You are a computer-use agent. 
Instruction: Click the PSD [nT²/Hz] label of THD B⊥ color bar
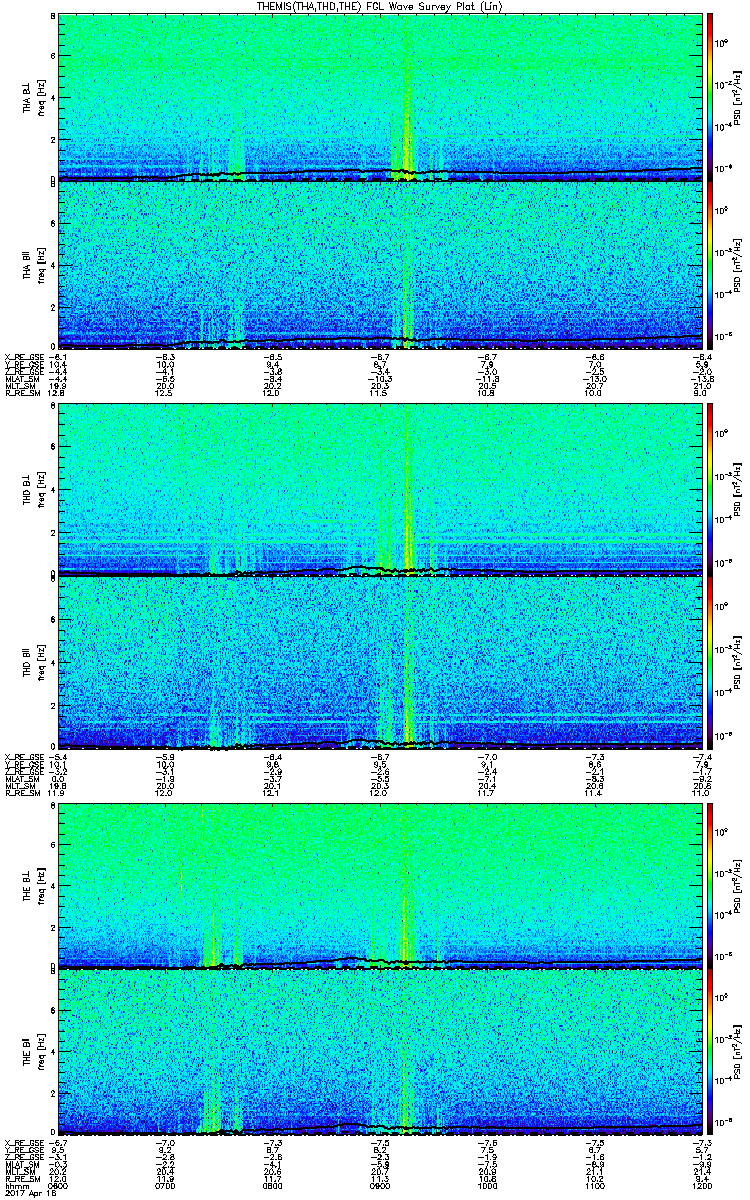[738, 490]
